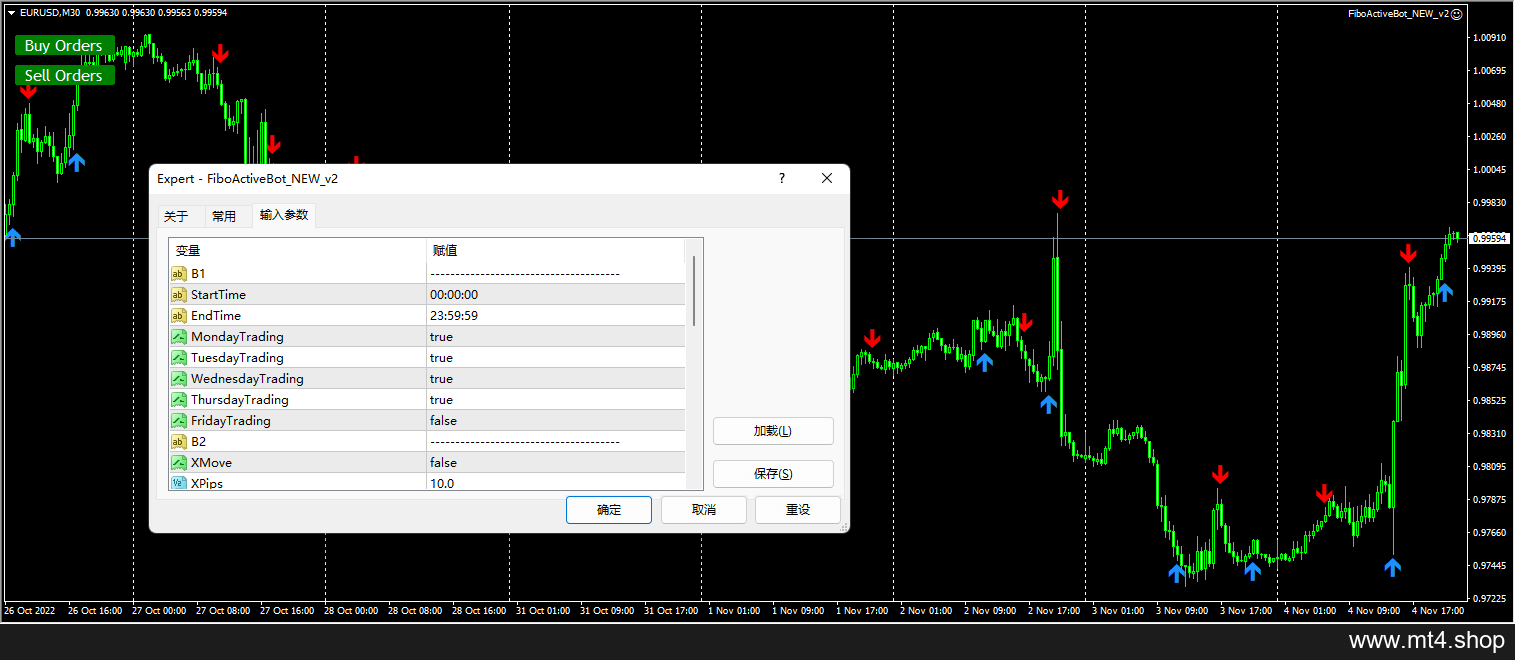The width and height of the screenshot is (1515, 660).
Task: Click the XMove boolean icon
Action: point(179,463)
